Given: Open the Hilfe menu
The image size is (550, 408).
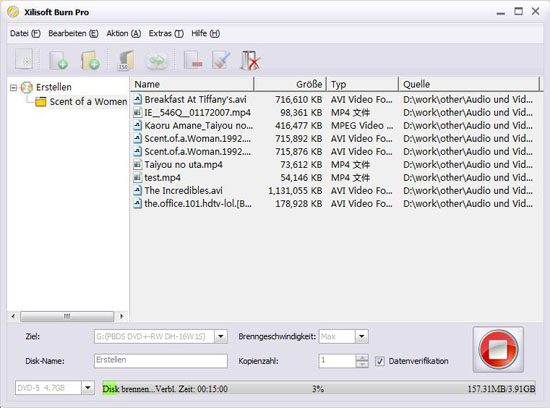Looking at the screenshot, I should pos(206,33).
